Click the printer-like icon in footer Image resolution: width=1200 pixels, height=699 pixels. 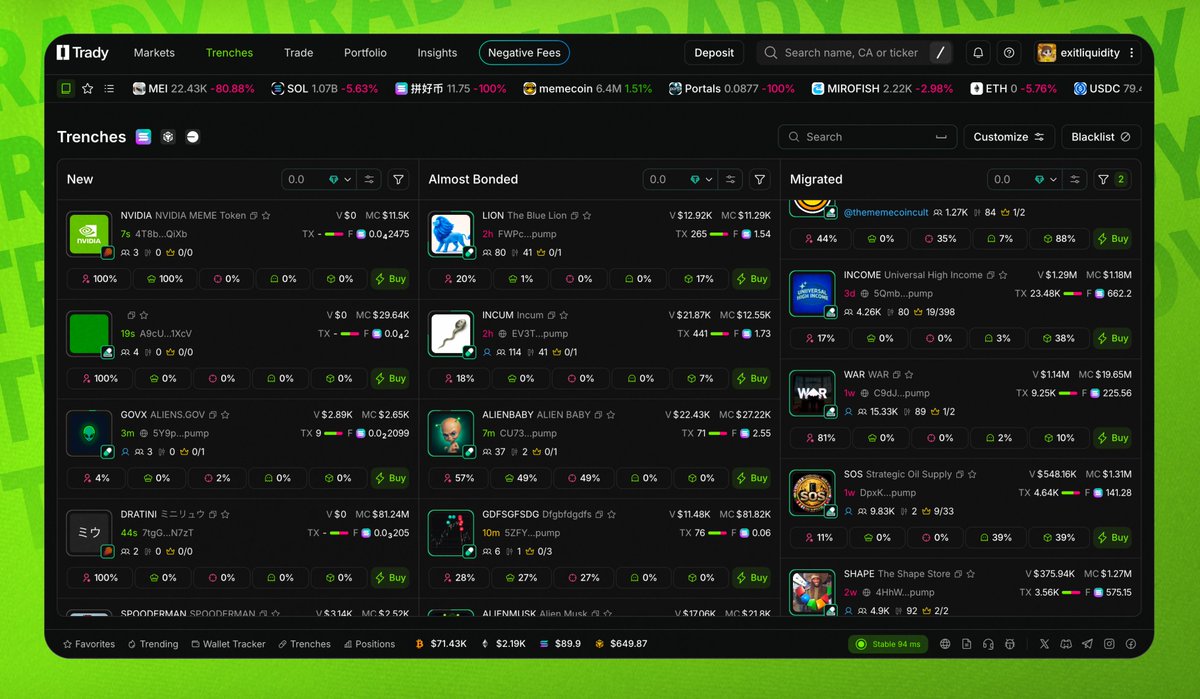pos(1010,644)
